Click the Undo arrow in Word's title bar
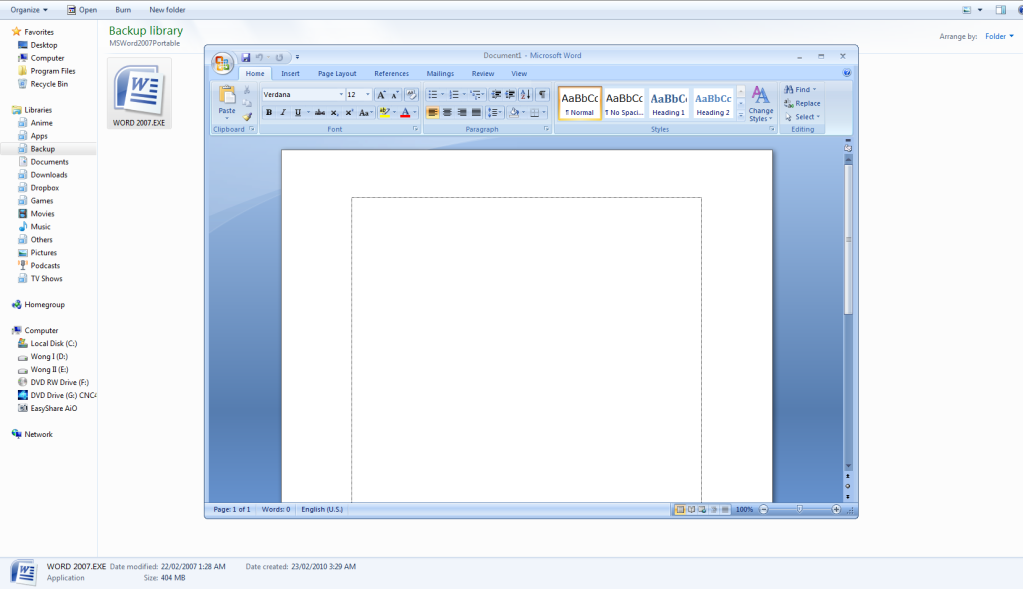This screenshot has height=589, width=1023. pos(259,57)
